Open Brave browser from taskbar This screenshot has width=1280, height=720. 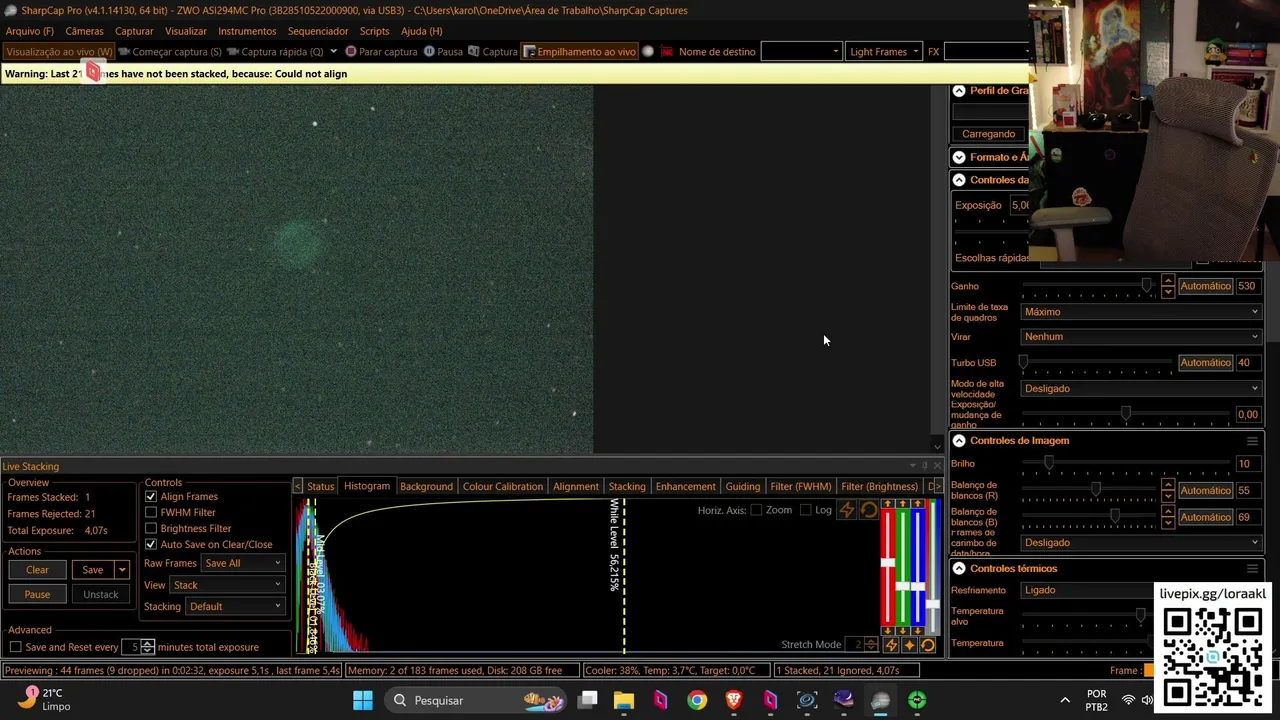tap(734, 700)
